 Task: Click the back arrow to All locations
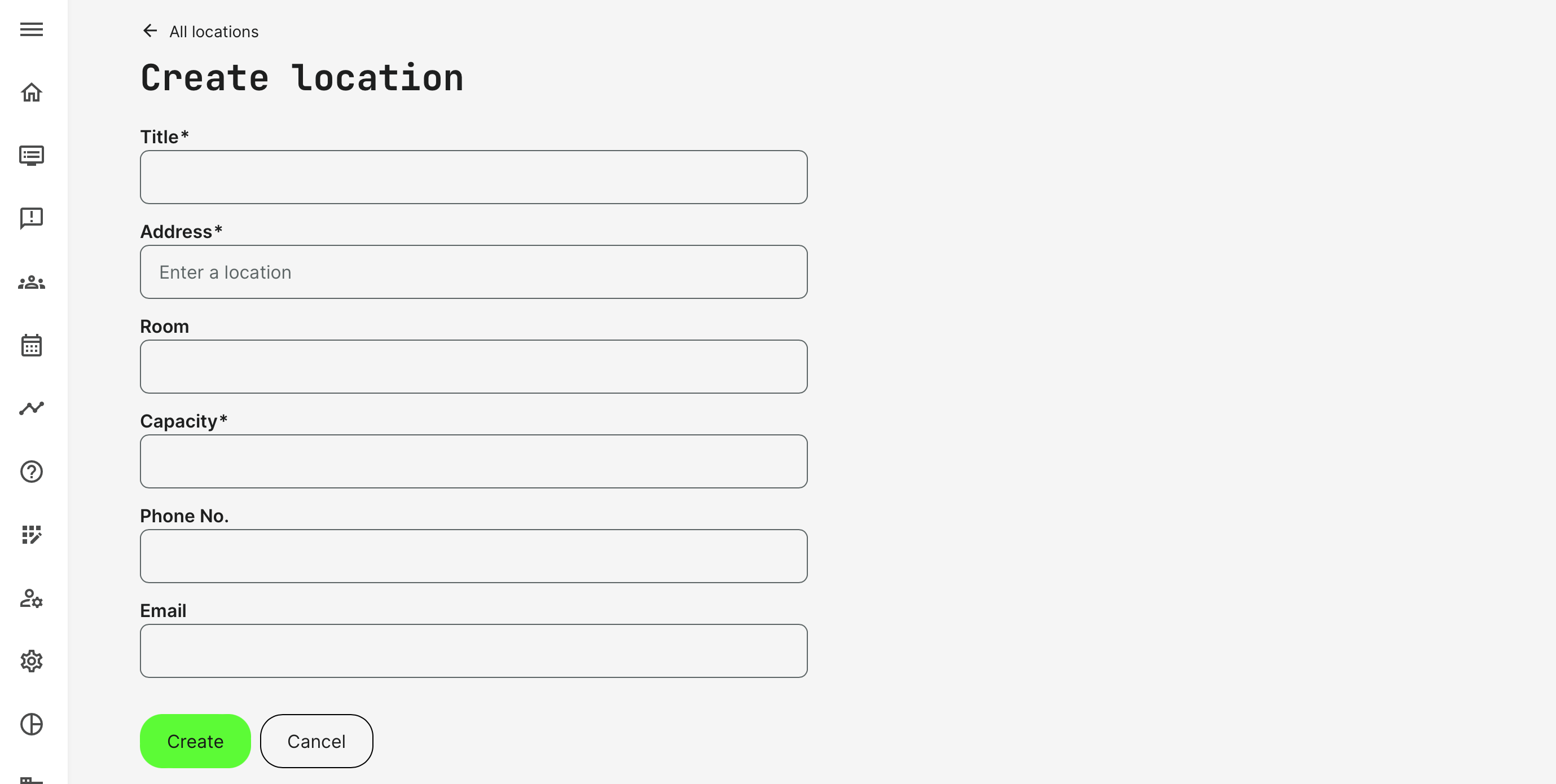(150, 31)
